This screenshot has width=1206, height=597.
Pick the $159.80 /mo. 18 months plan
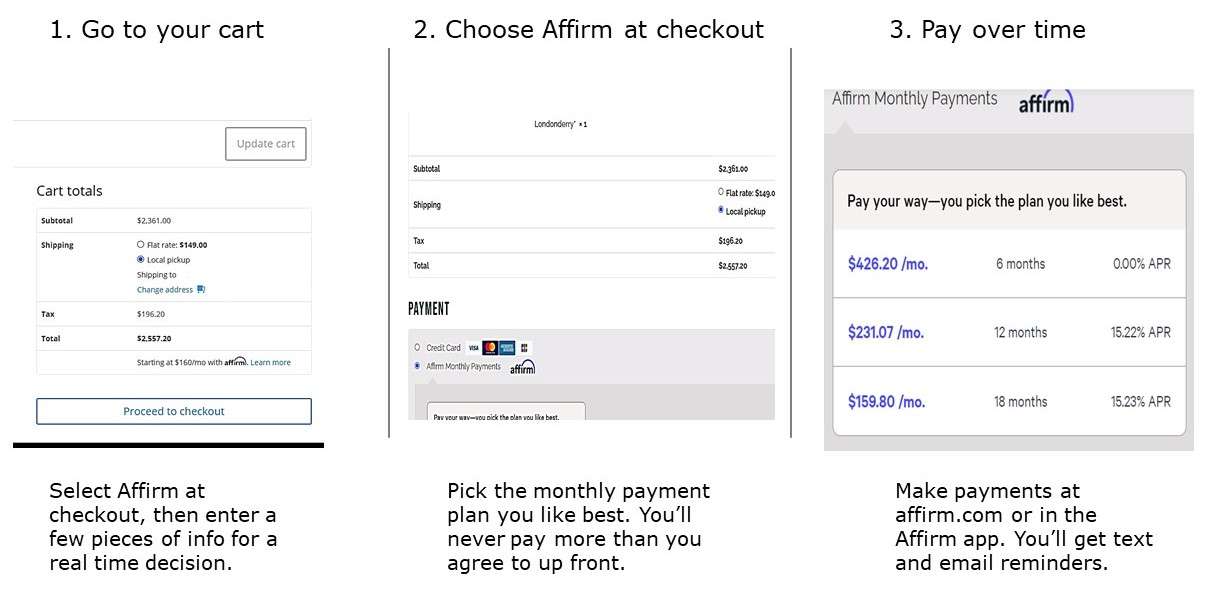[1009, 401]
